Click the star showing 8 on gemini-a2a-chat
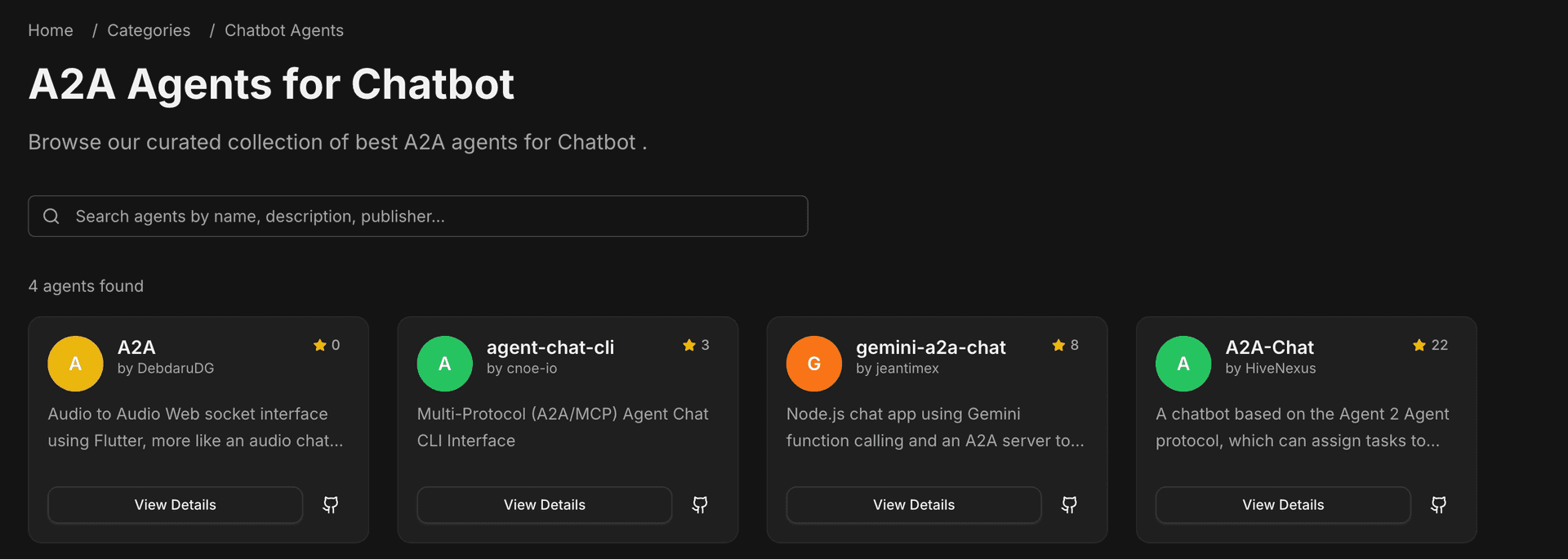 coord(1064,345)
